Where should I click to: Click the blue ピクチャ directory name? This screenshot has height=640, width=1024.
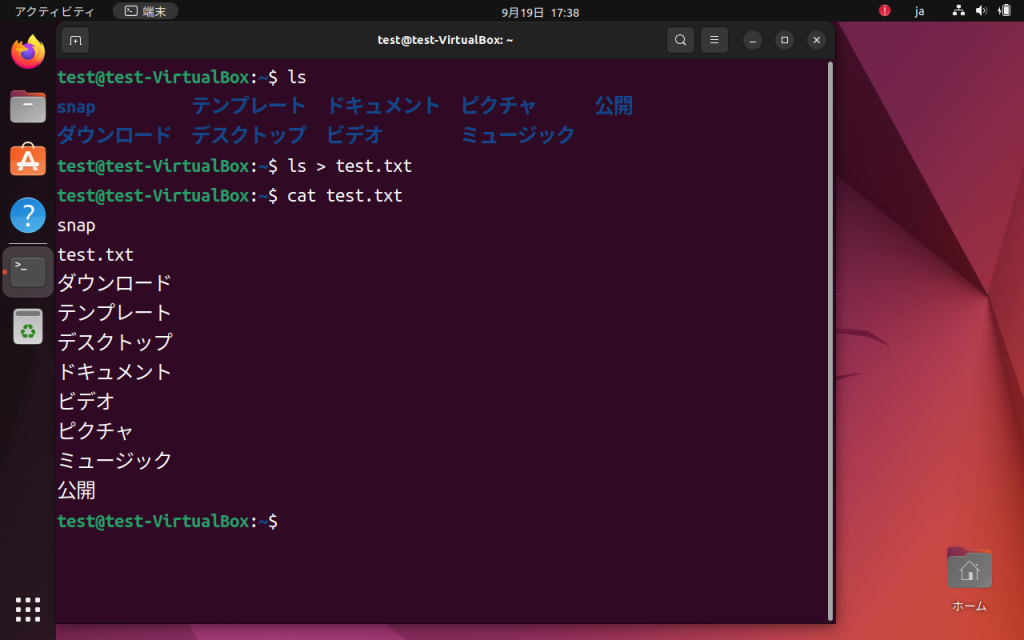click(499, 106)
